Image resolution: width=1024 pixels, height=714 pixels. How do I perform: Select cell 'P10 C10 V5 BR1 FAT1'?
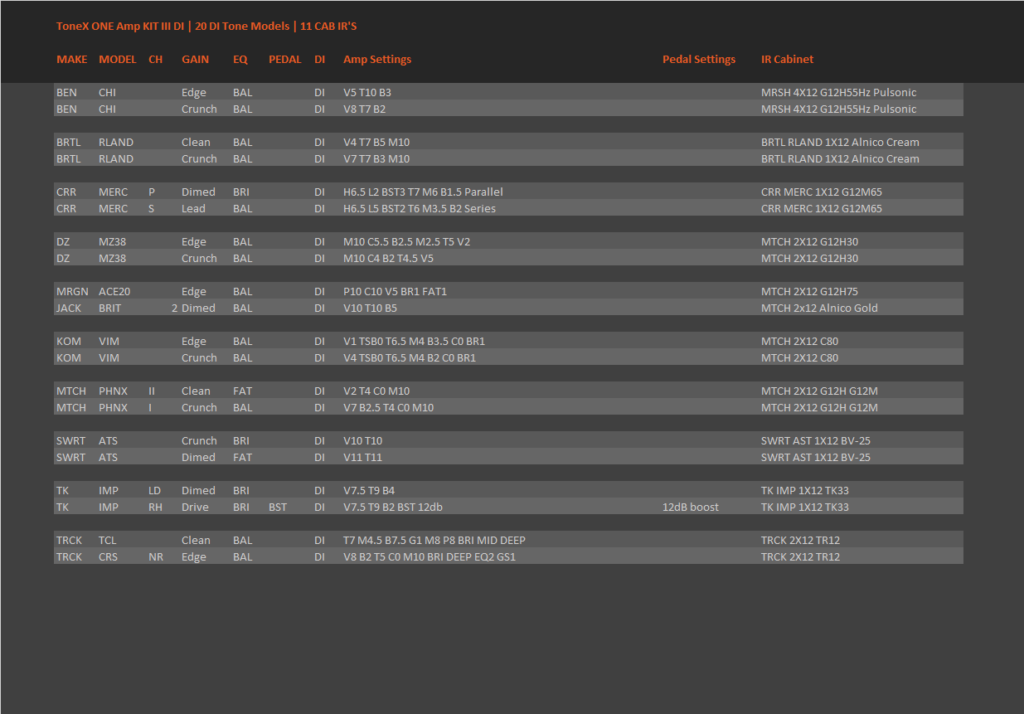coord(395,291)
